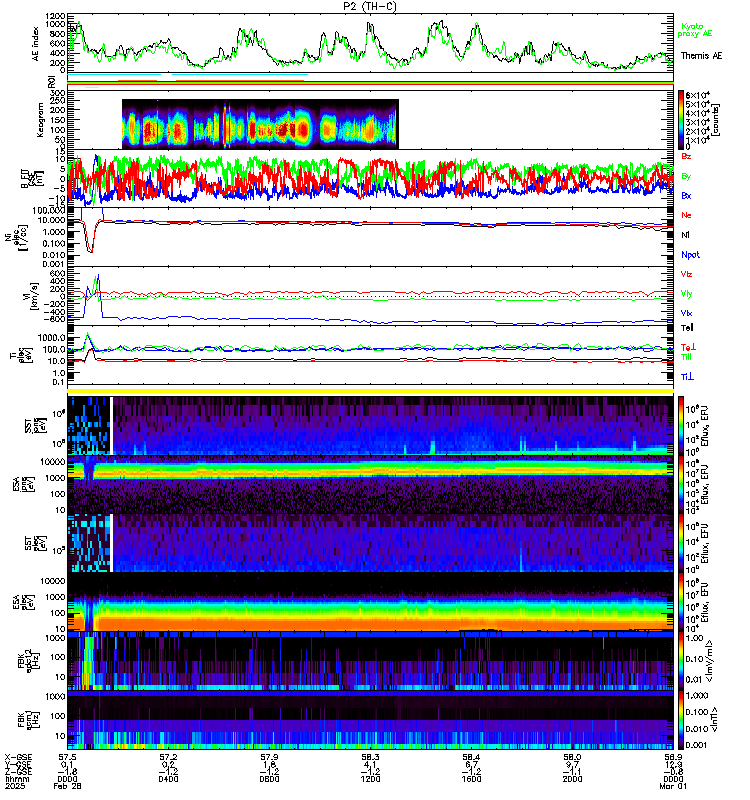
Task: Pick the FBK <|mV/m|> color bar
Action: click(681, 660)
